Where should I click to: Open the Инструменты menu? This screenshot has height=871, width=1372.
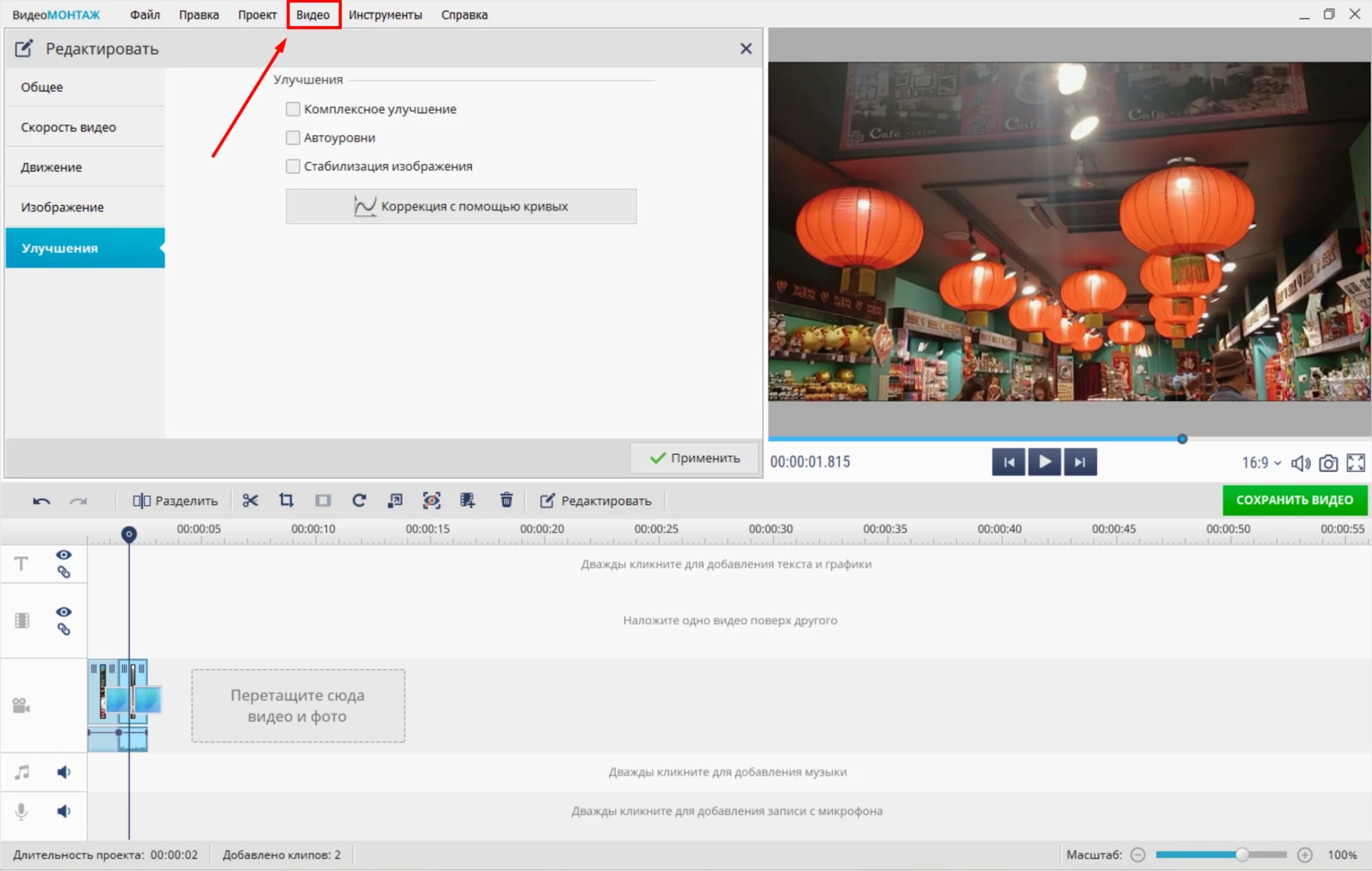click(385, 14)
